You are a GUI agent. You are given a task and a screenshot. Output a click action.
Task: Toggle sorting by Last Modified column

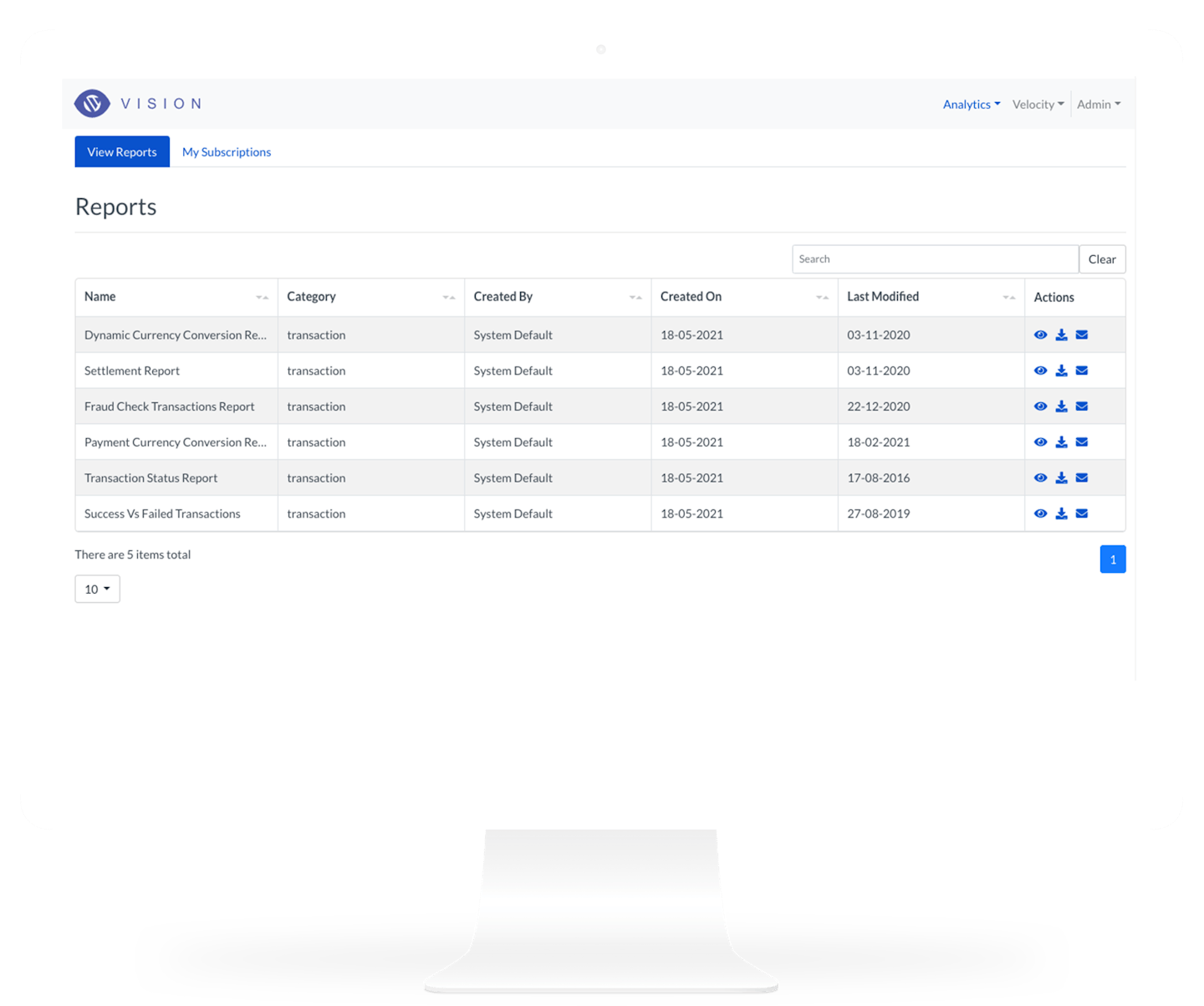coord(1008,297)
